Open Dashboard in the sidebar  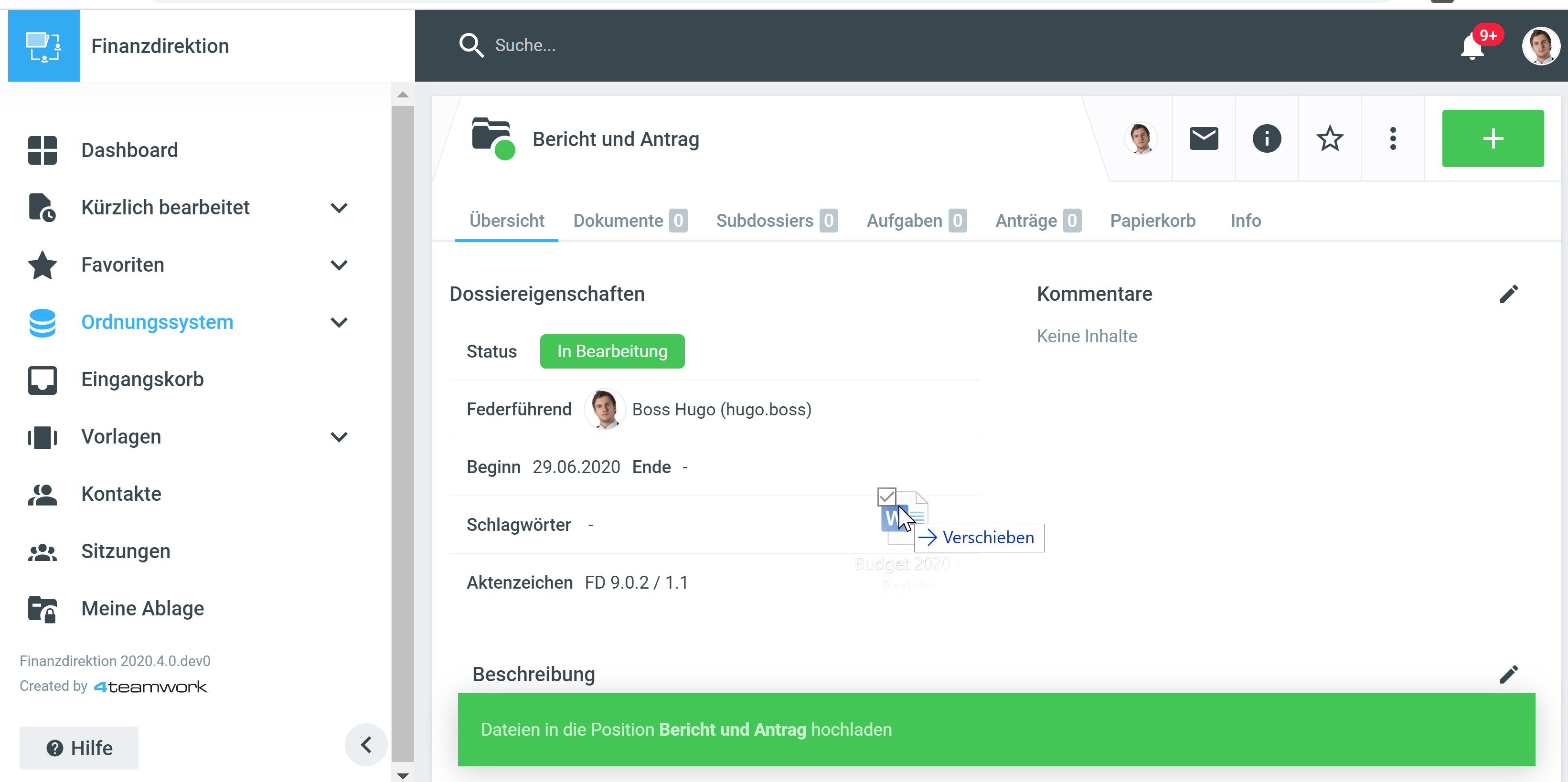[129, 150]
